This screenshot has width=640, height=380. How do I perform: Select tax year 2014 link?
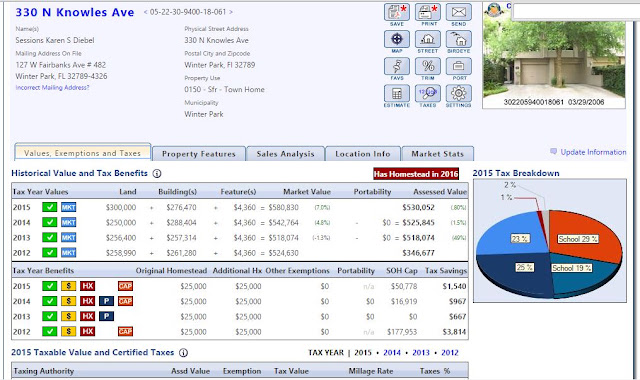(x=392, y=353)
